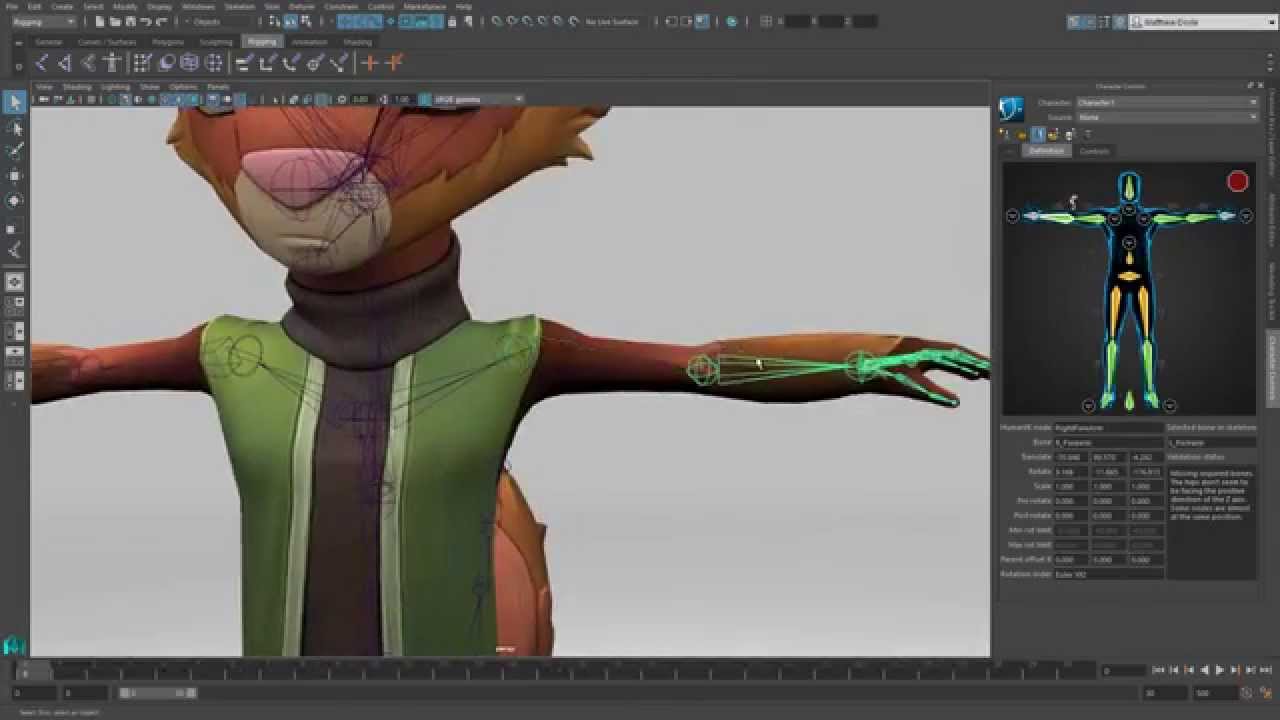
Task: Click the Translate X value field
Action: (x=1071, y=457)
